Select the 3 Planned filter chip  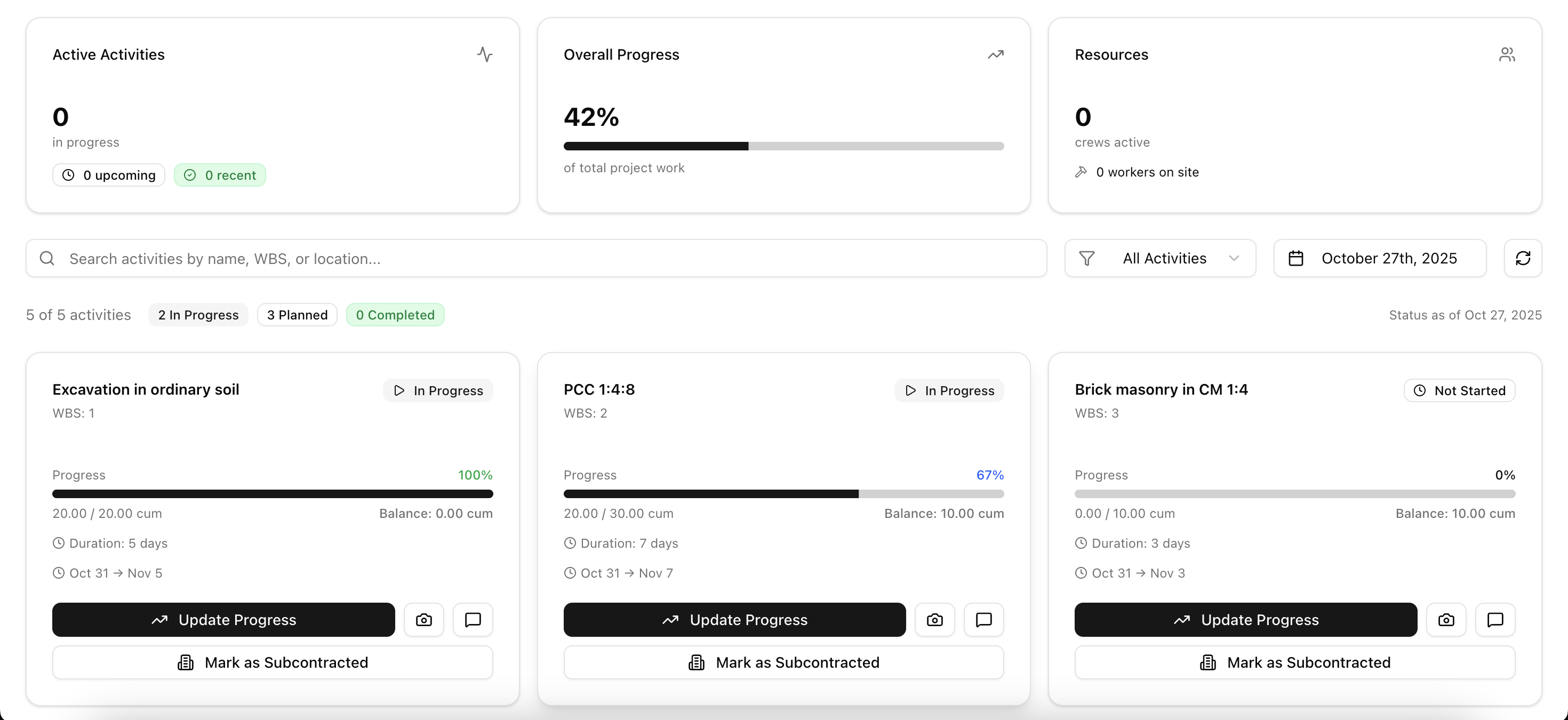pos(297,315)
